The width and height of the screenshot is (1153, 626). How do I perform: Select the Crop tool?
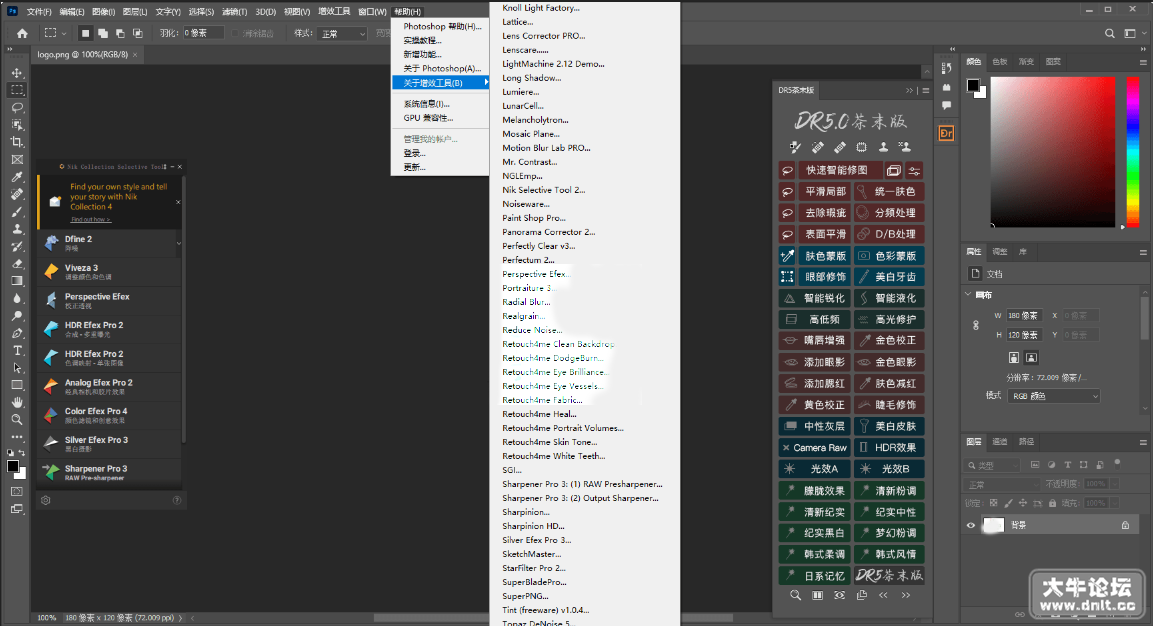coord(16,142)
